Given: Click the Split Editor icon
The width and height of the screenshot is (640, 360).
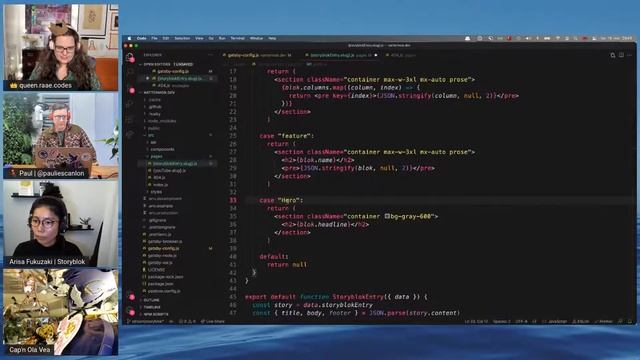Looking at the screenshot, I should [621, 55].
